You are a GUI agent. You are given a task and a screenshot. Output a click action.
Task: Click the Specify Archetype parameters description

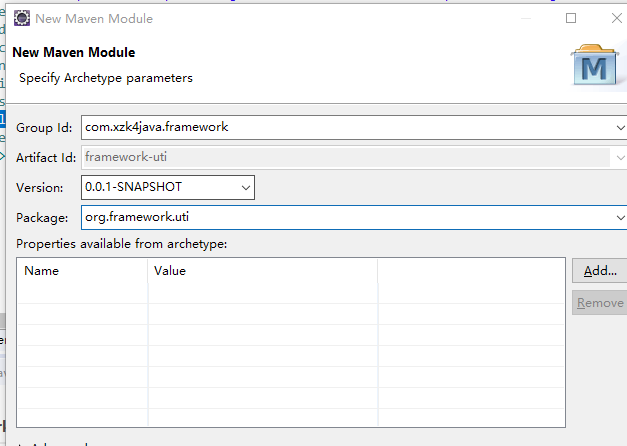[106, 78]
